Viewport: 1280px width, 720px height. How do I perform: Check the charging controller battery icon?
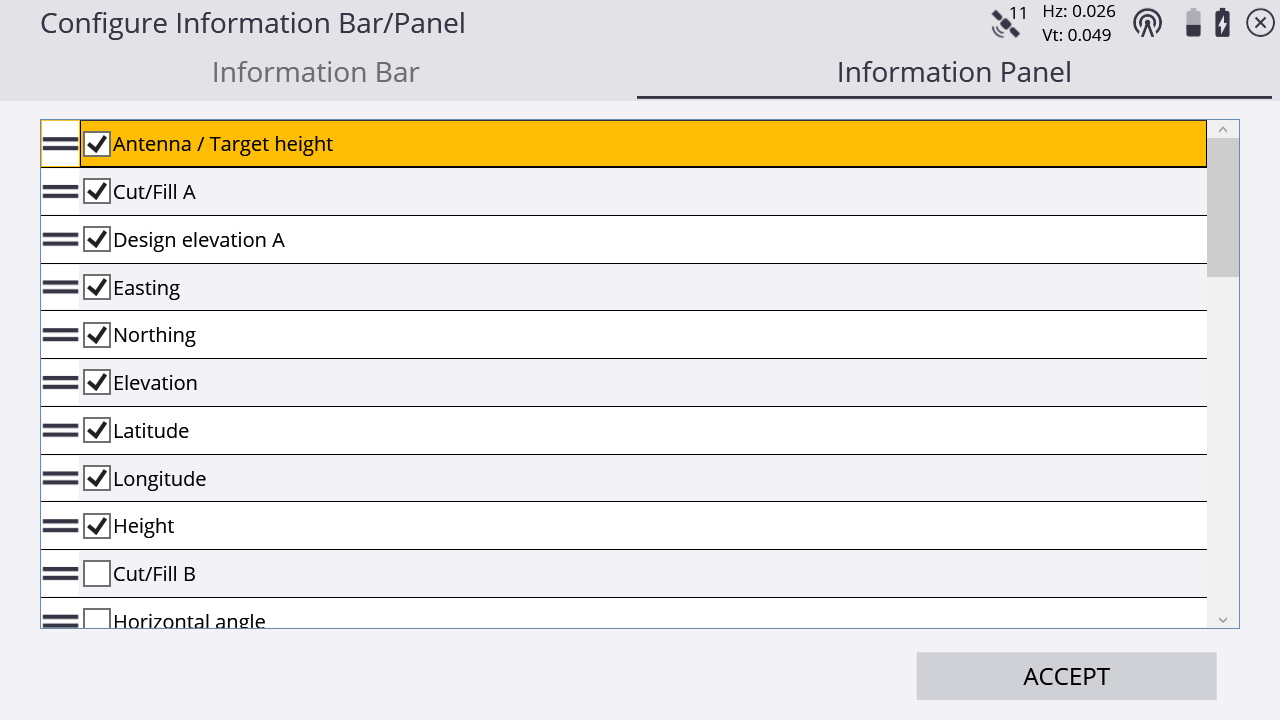(1223, 23)
